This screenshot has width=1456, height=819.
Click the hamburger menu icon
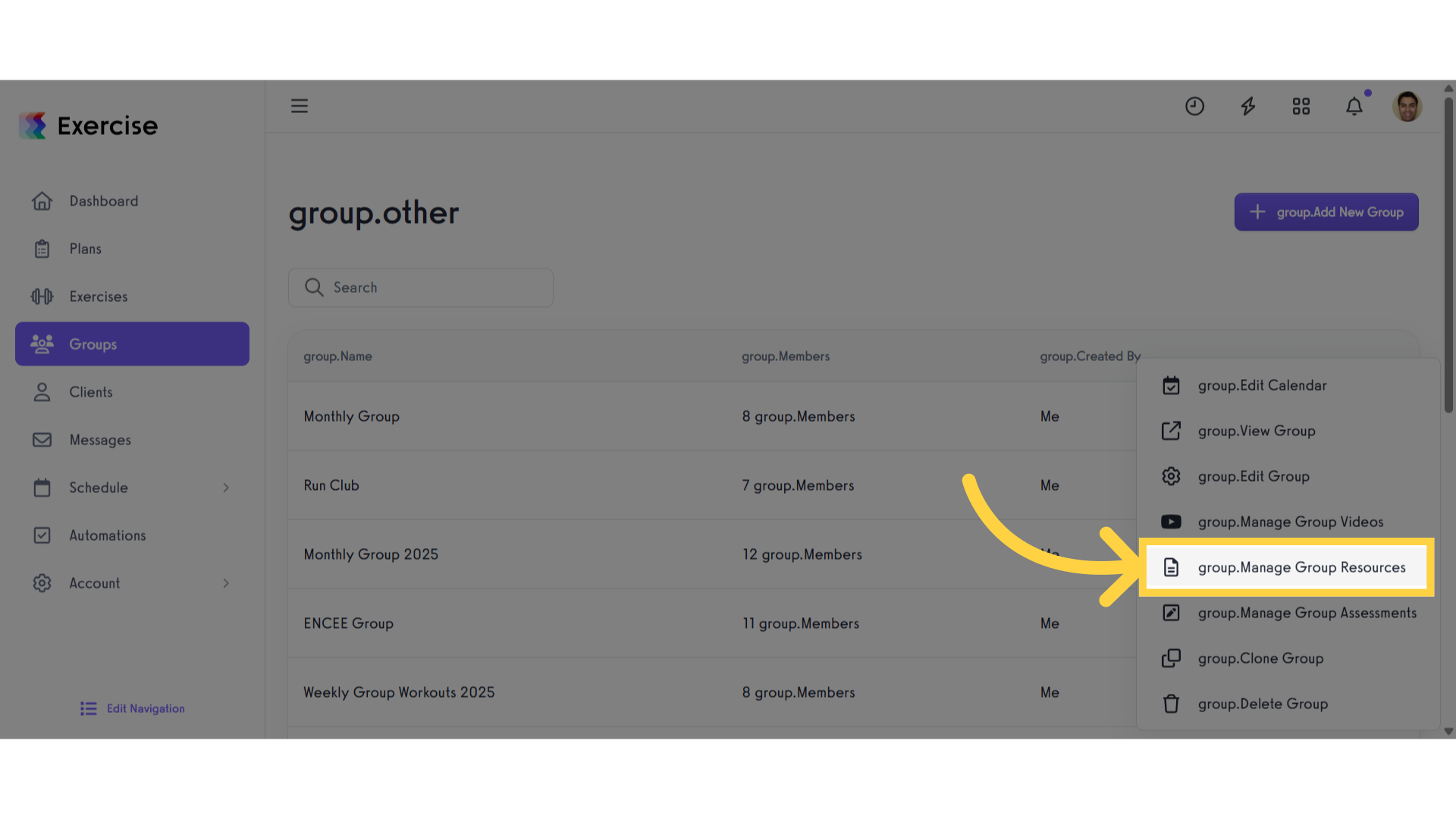click(x=300, y=106)
